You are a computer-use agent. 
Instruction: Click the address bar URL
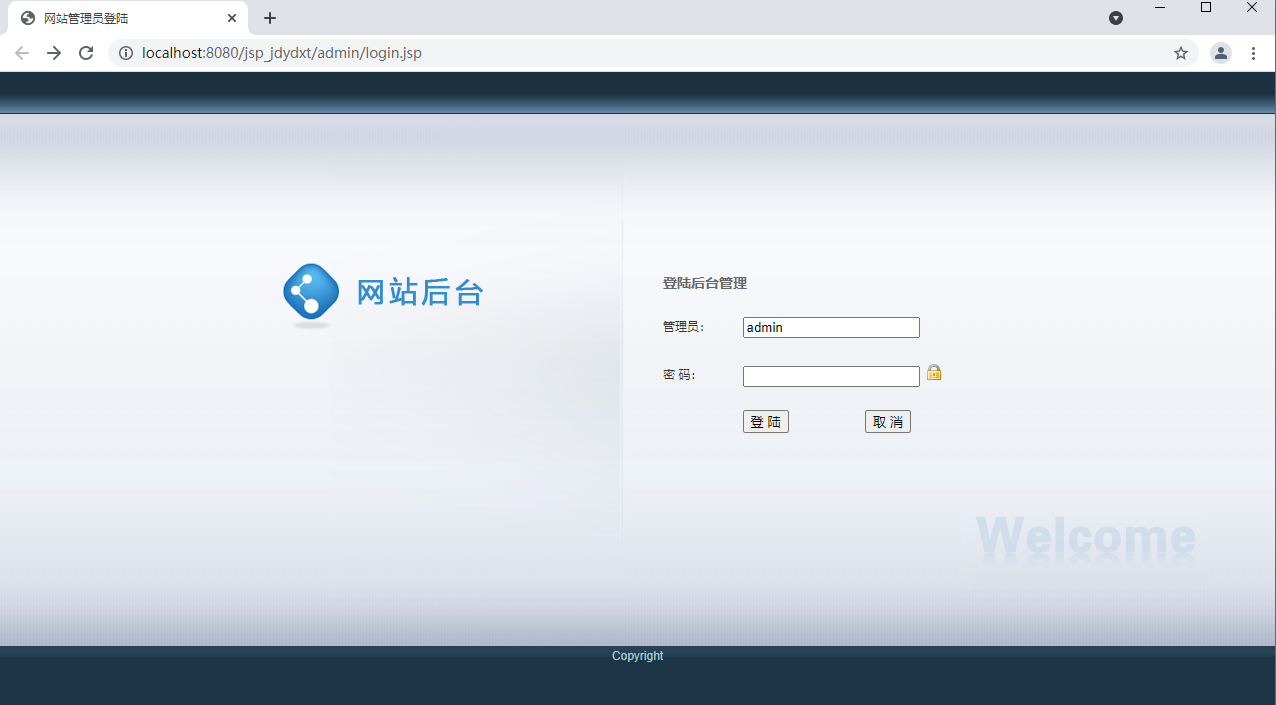pos(282,53)
